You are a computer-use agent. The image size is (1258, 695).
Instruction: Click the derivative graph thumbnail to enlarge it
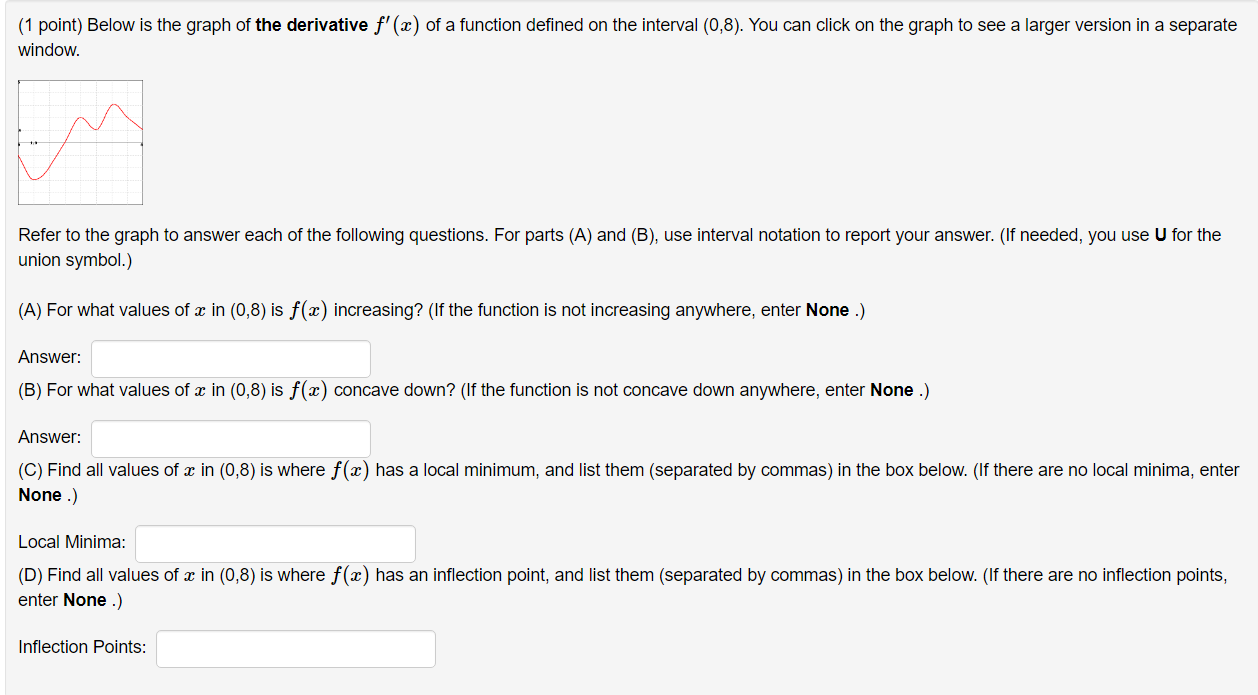pyautogui.click(x=80, y=142)
